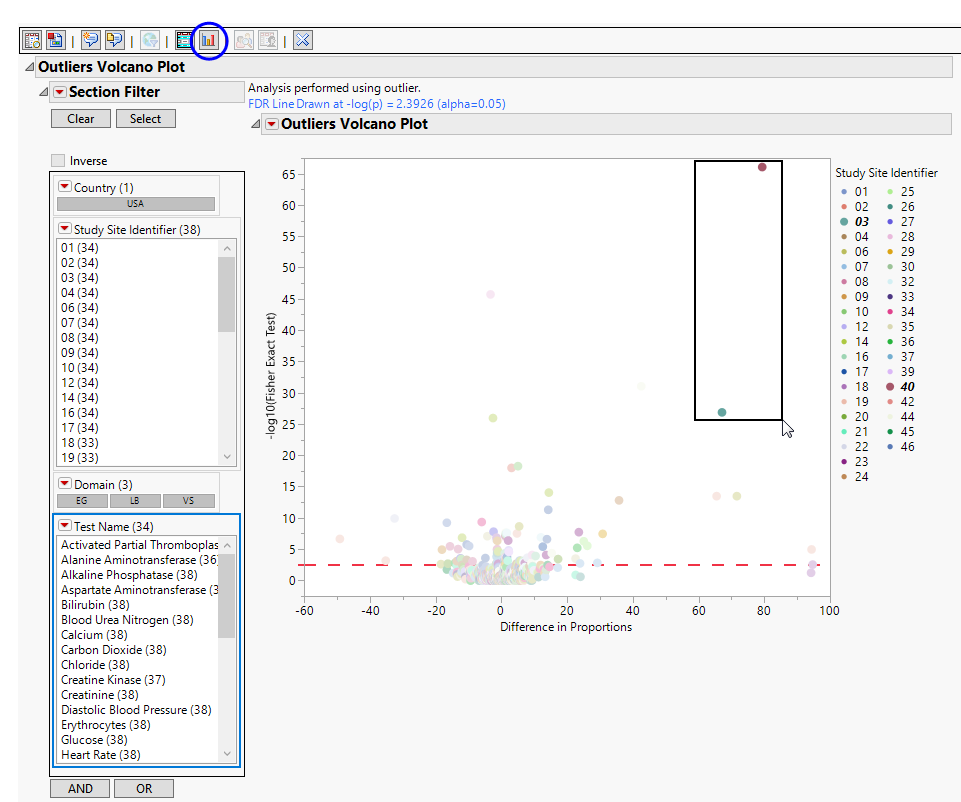Click the blue X icon in toolbar
This screenshot has height=802, width=961.
tap(303, 41)
